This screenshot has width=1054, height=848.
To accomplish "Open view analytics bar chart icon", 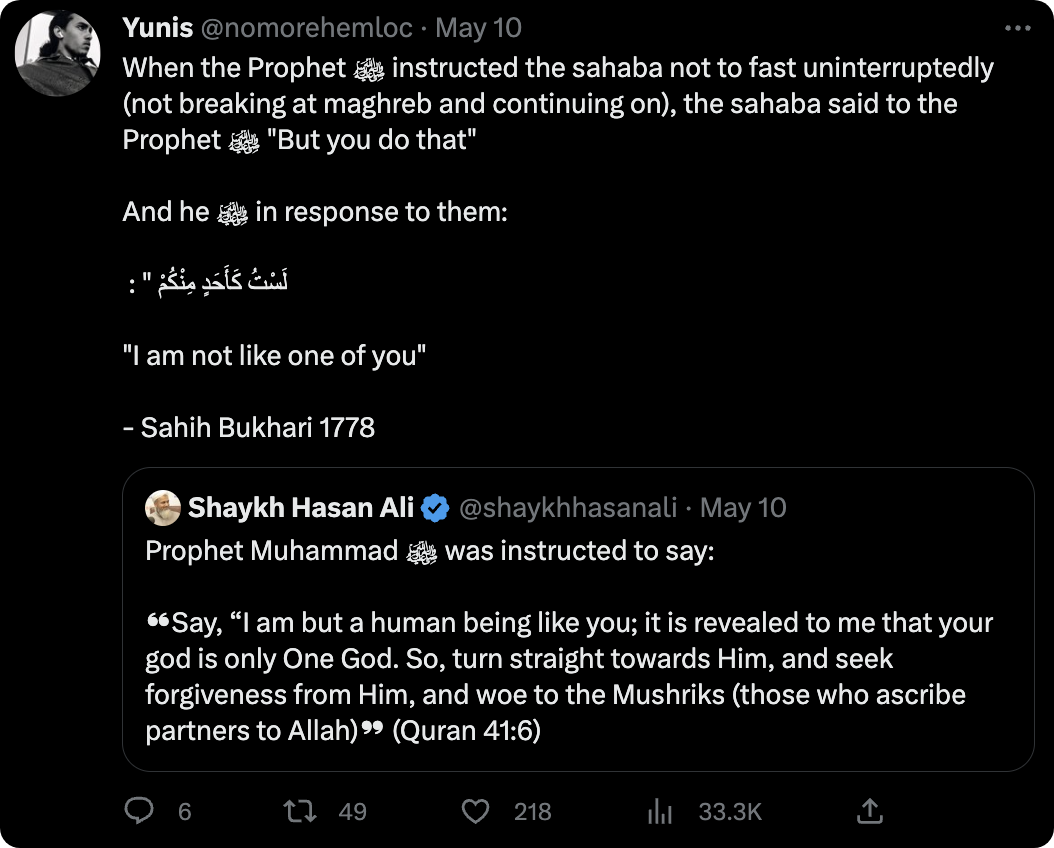I will 658,811.
